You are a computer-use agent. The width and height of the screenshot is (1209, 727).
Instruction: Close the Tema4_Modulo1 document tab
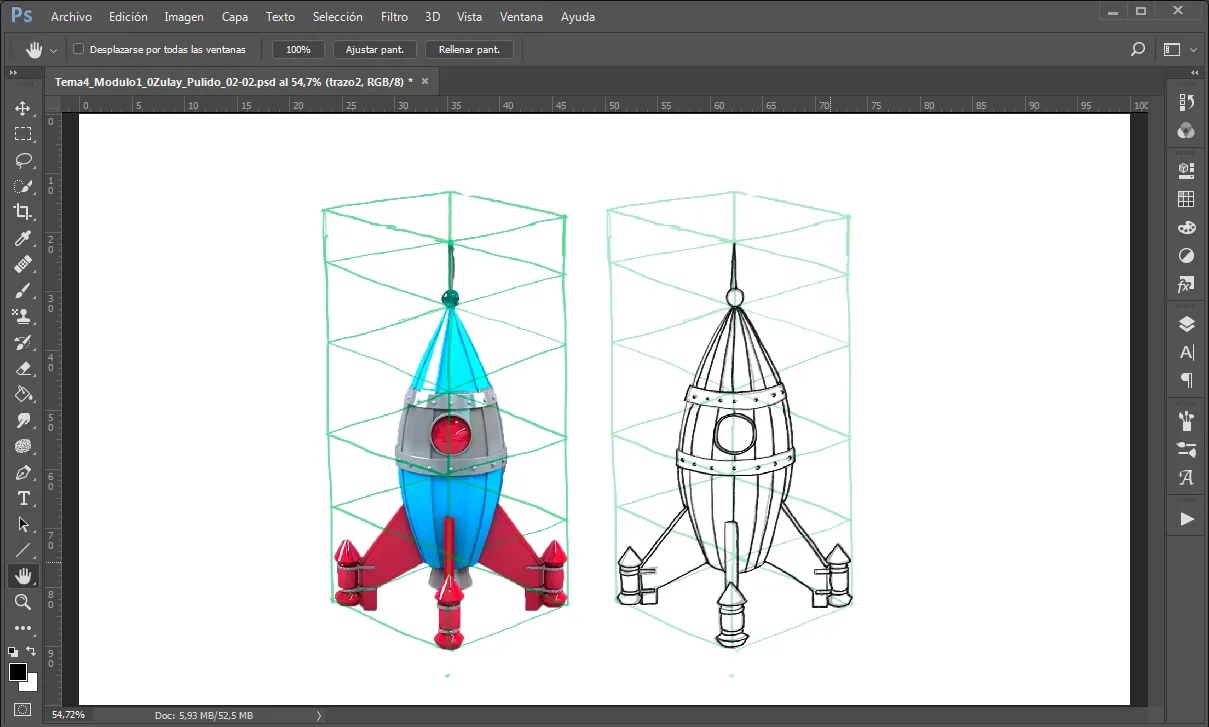pyautogui.click(x=425, y=82)
